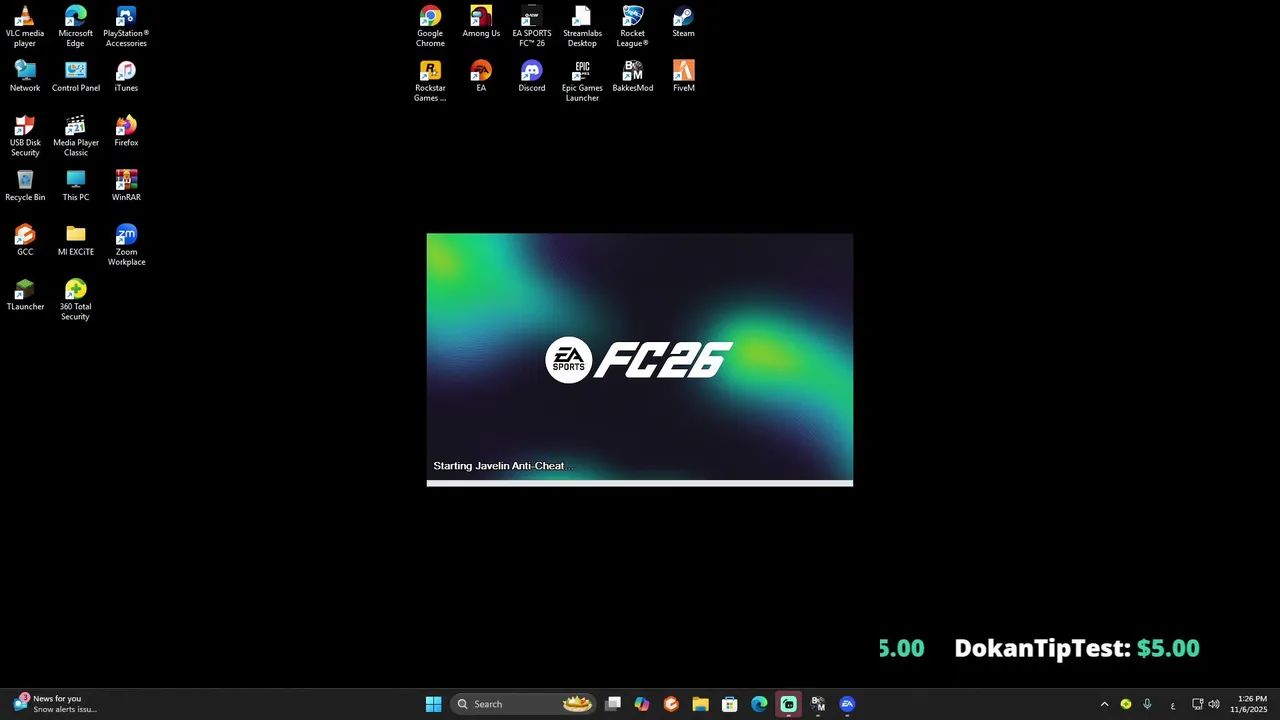Show hidden system tray icons
The height and width of the screenshot is (720, 1280).
[x=1104, y=704]
